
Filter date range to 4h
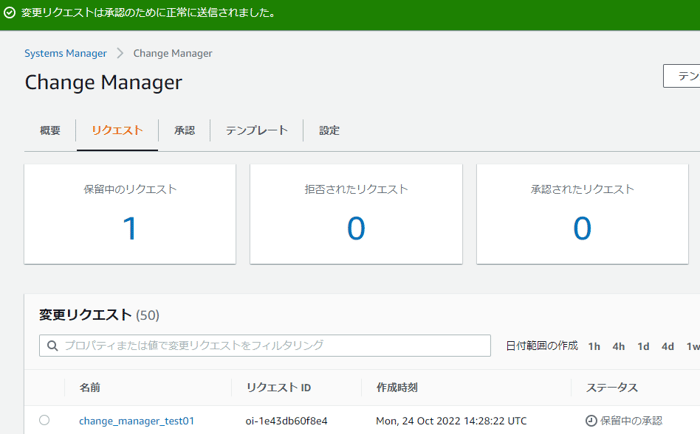click(619, 346)
